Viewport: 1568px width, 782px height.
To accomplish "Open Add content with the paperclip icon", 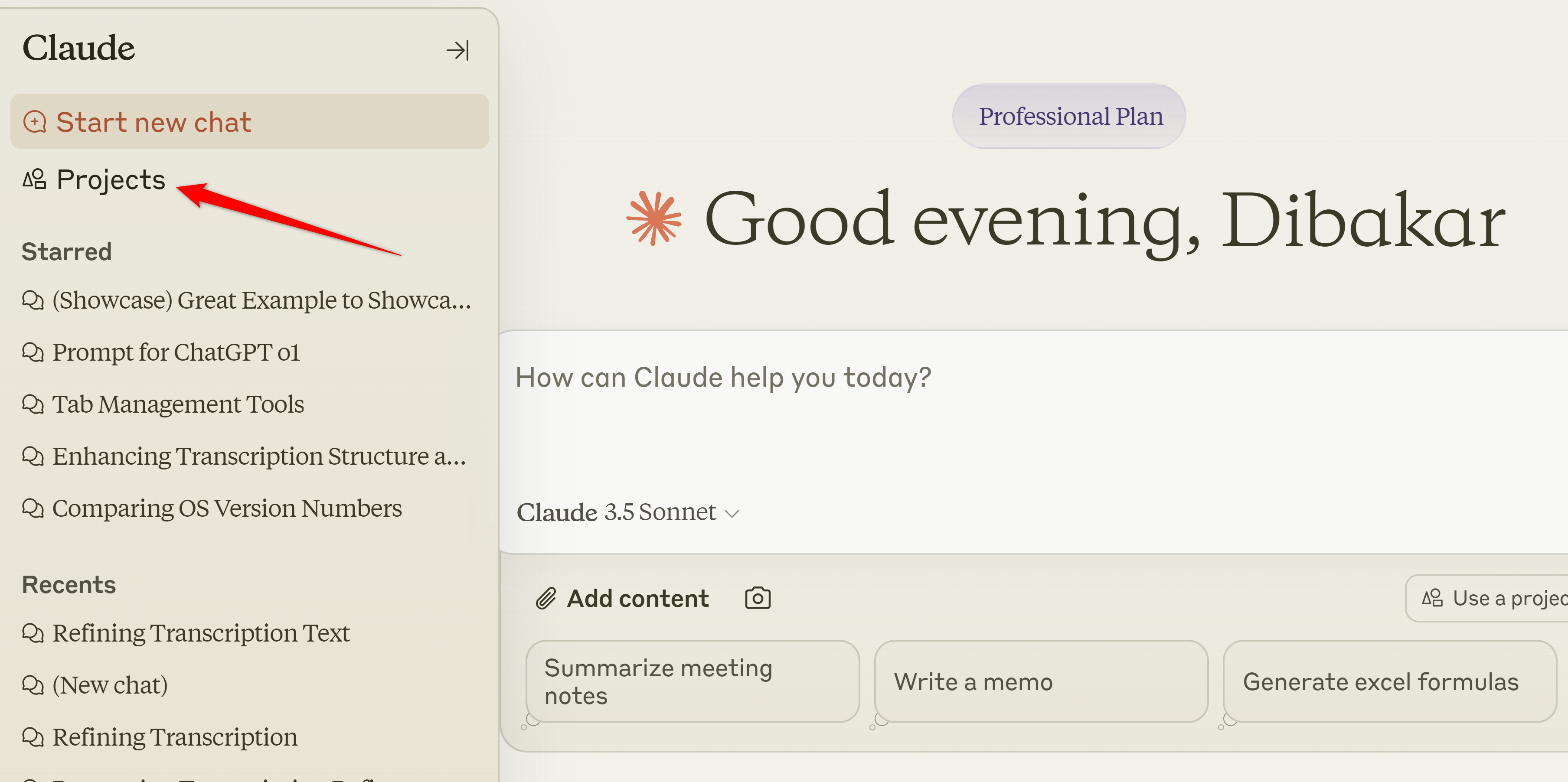I will (x=547, y=598).
